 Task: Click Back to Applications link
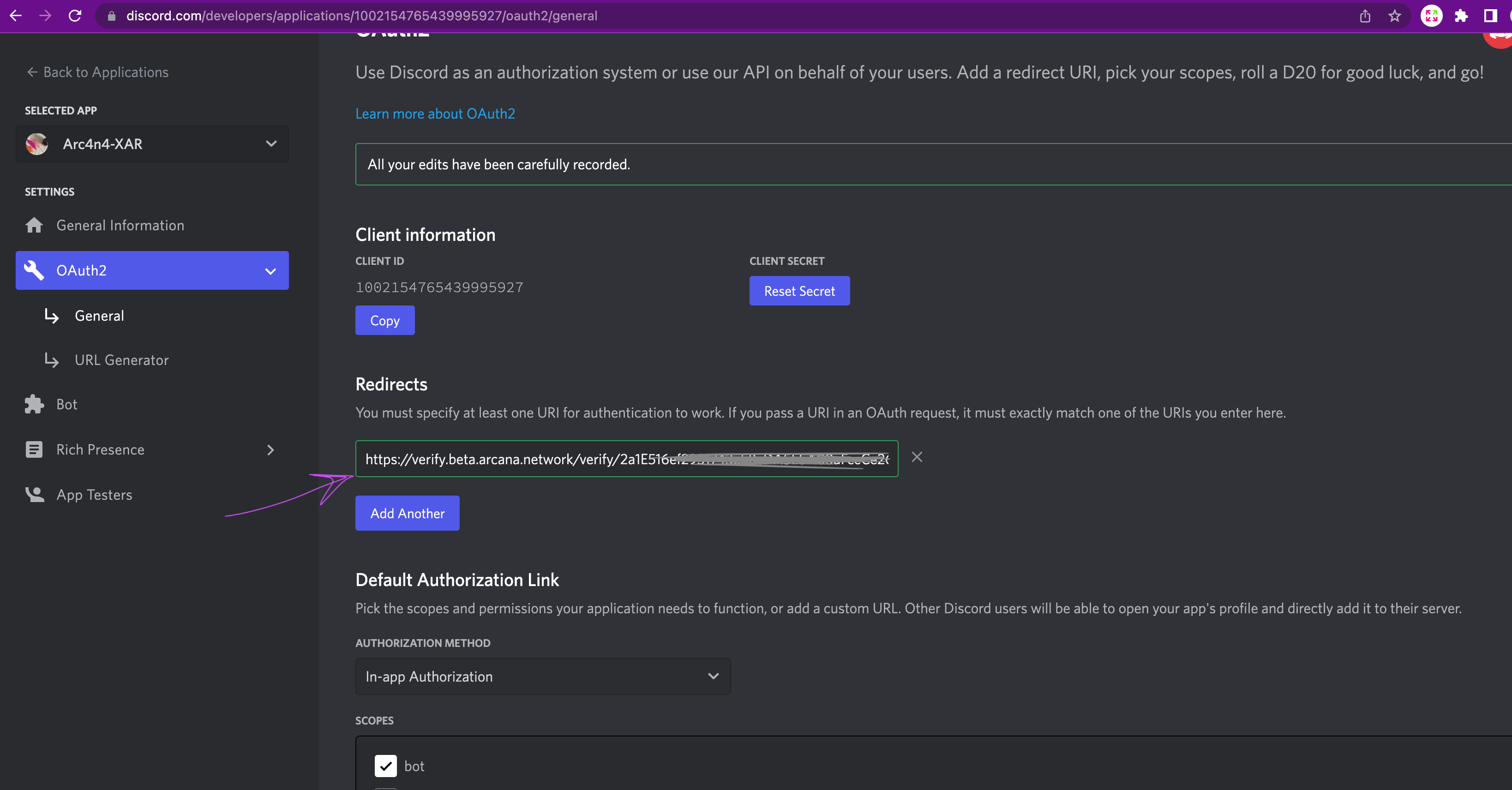click(97, 72)
